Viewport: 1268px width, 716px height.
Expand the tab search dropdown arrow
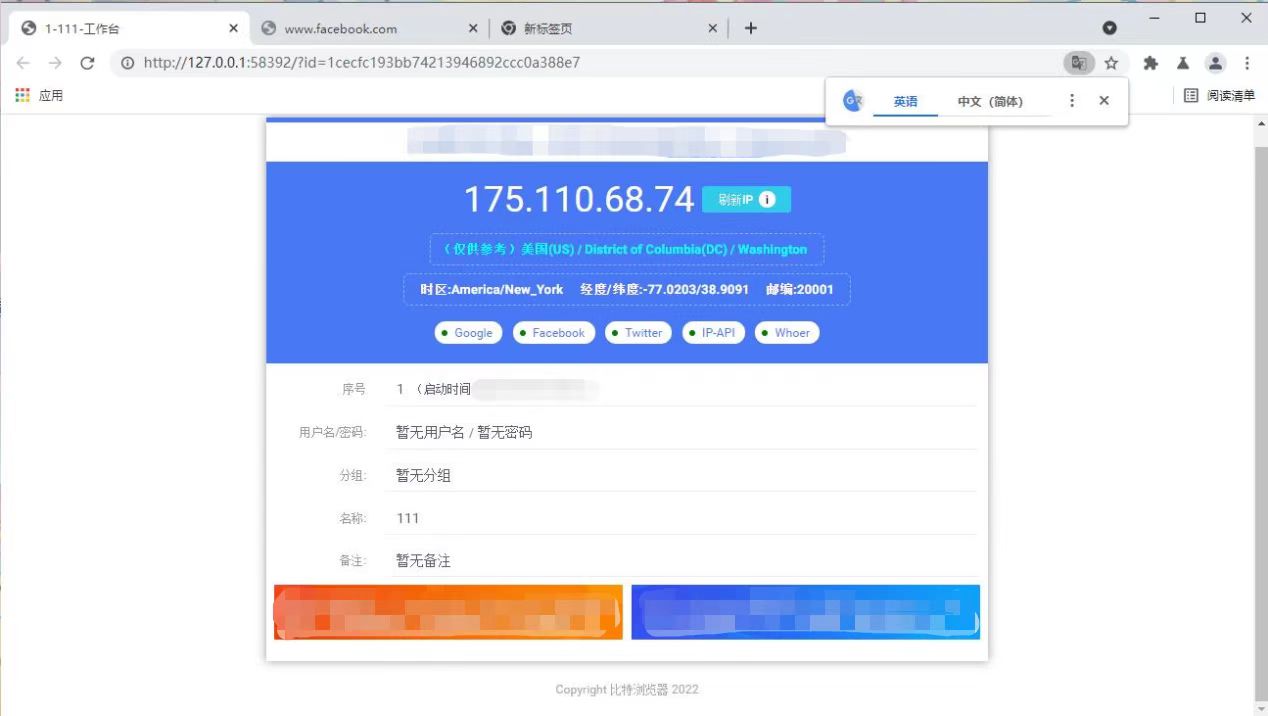1109,28
